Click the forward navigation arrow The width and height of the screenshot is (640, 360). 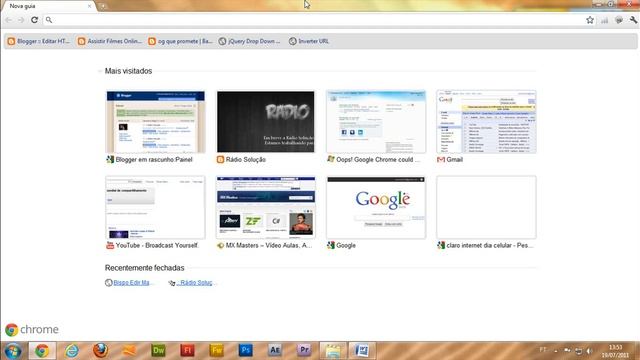tap(21, 20)
